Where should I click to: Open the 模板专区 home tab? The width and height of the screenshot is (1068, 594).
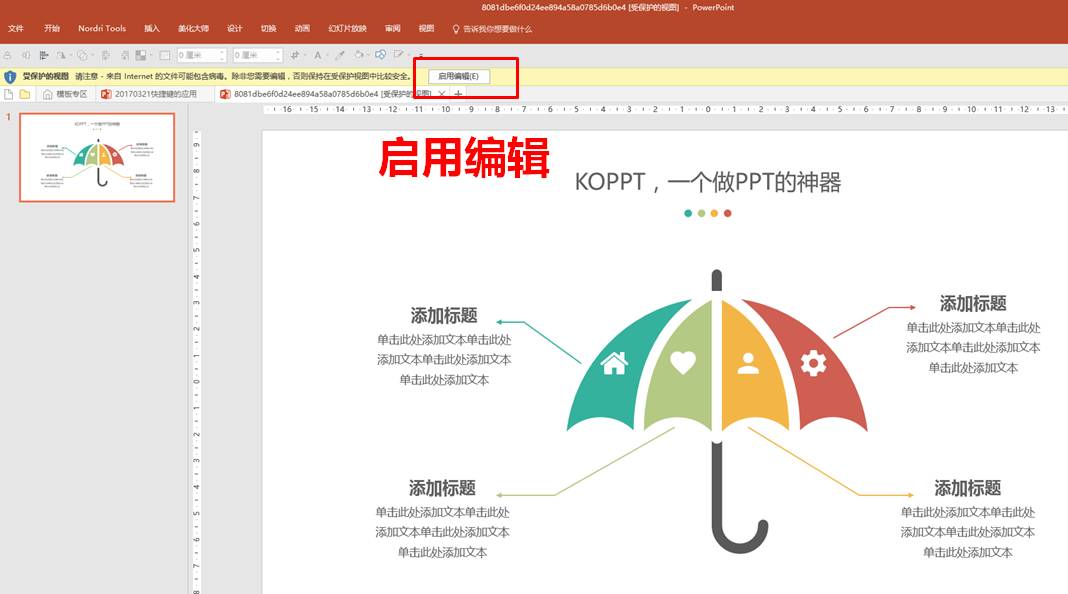point(65,94)
